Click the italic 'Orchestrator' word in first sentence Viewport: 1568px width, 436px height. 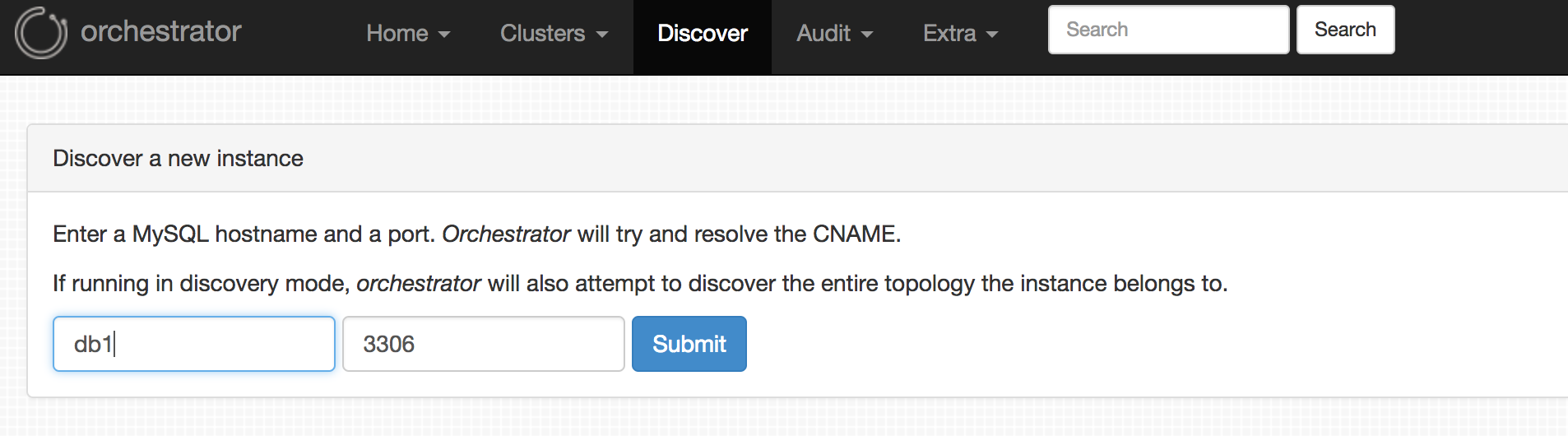506,234
